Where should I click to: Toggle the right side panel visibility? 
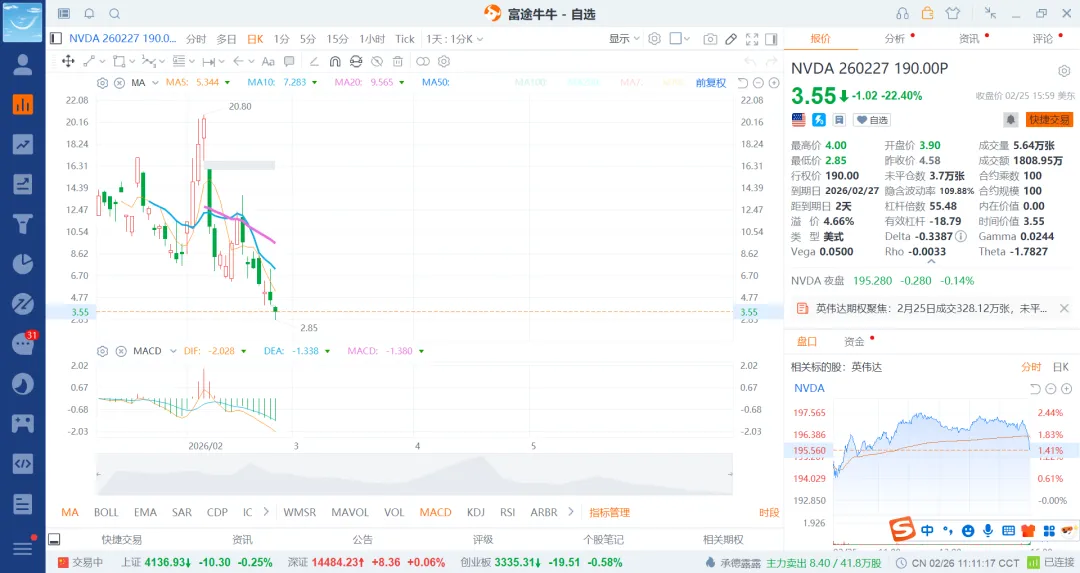pyautogui.click(x=771, y=39)
